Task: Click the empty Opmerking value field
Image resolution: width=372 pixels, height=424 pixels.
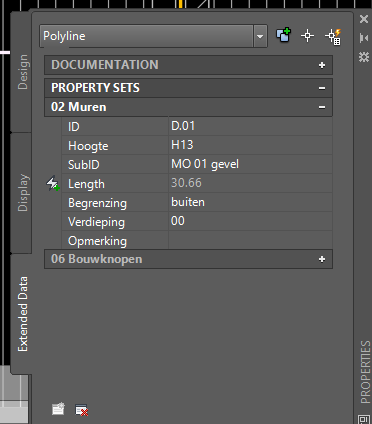Action: click(x=250, y=240)
